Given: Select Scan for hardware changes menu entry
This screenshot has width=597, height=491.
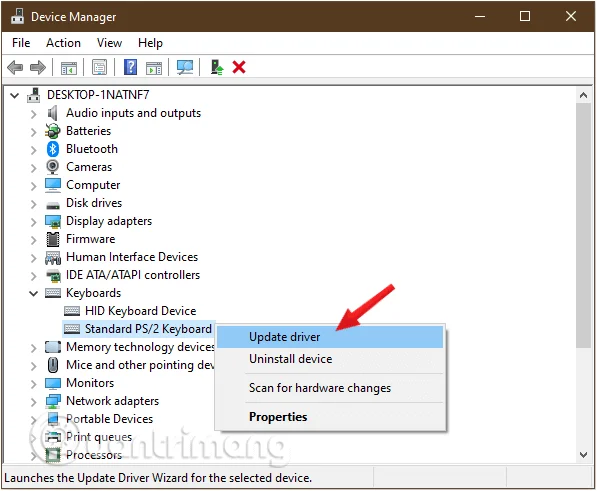Looking at the screenshot, I should (x=330, y=388).
